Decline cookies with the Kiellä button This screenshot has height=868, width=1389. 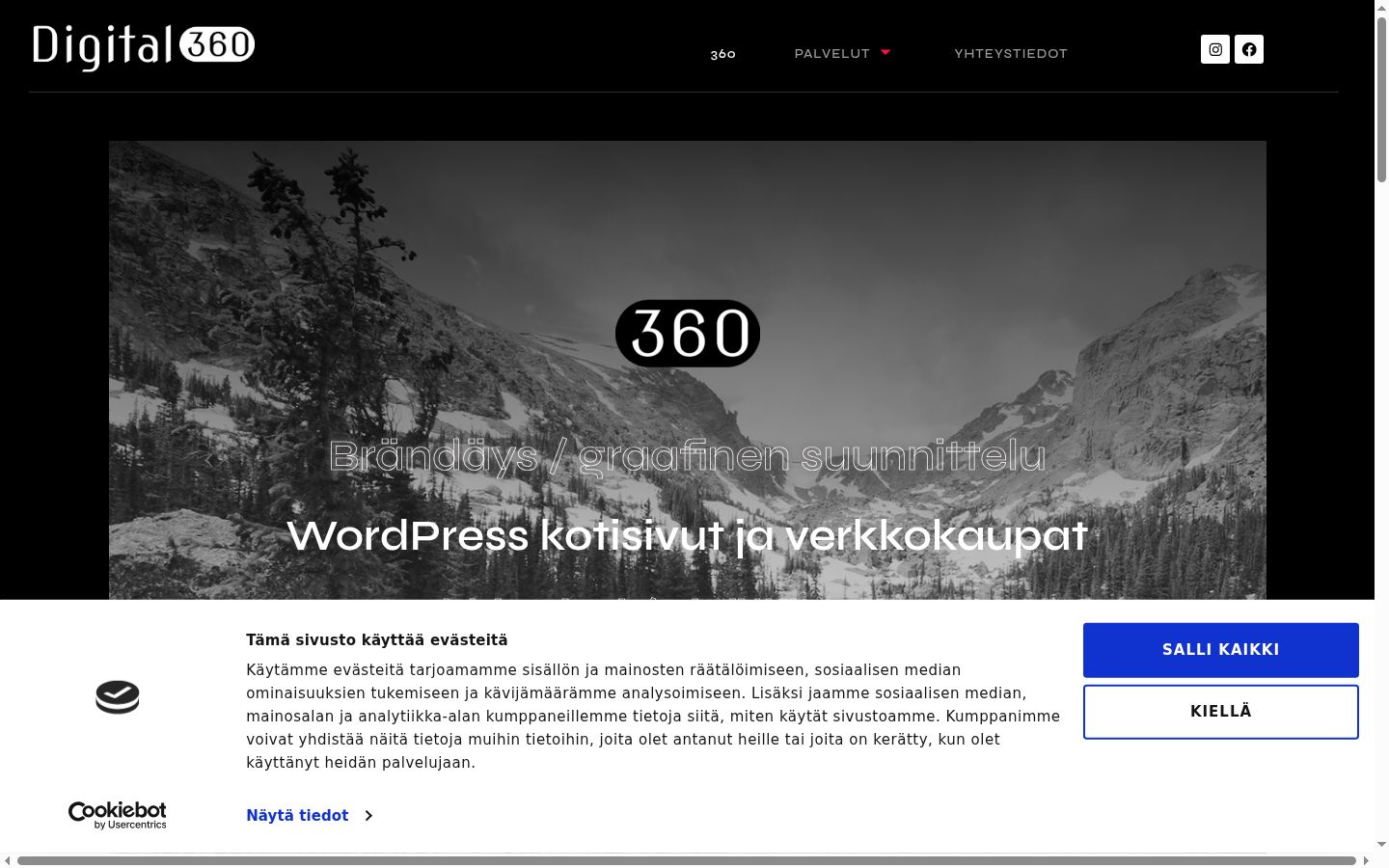click(1221, 712)
